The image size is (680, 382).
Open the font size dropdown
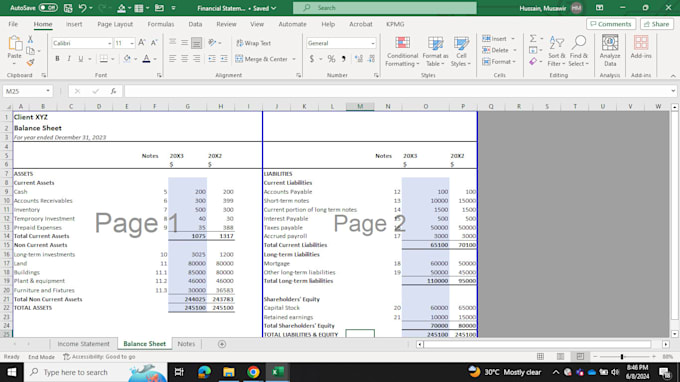pyautogui.click(x=132, y=43)
